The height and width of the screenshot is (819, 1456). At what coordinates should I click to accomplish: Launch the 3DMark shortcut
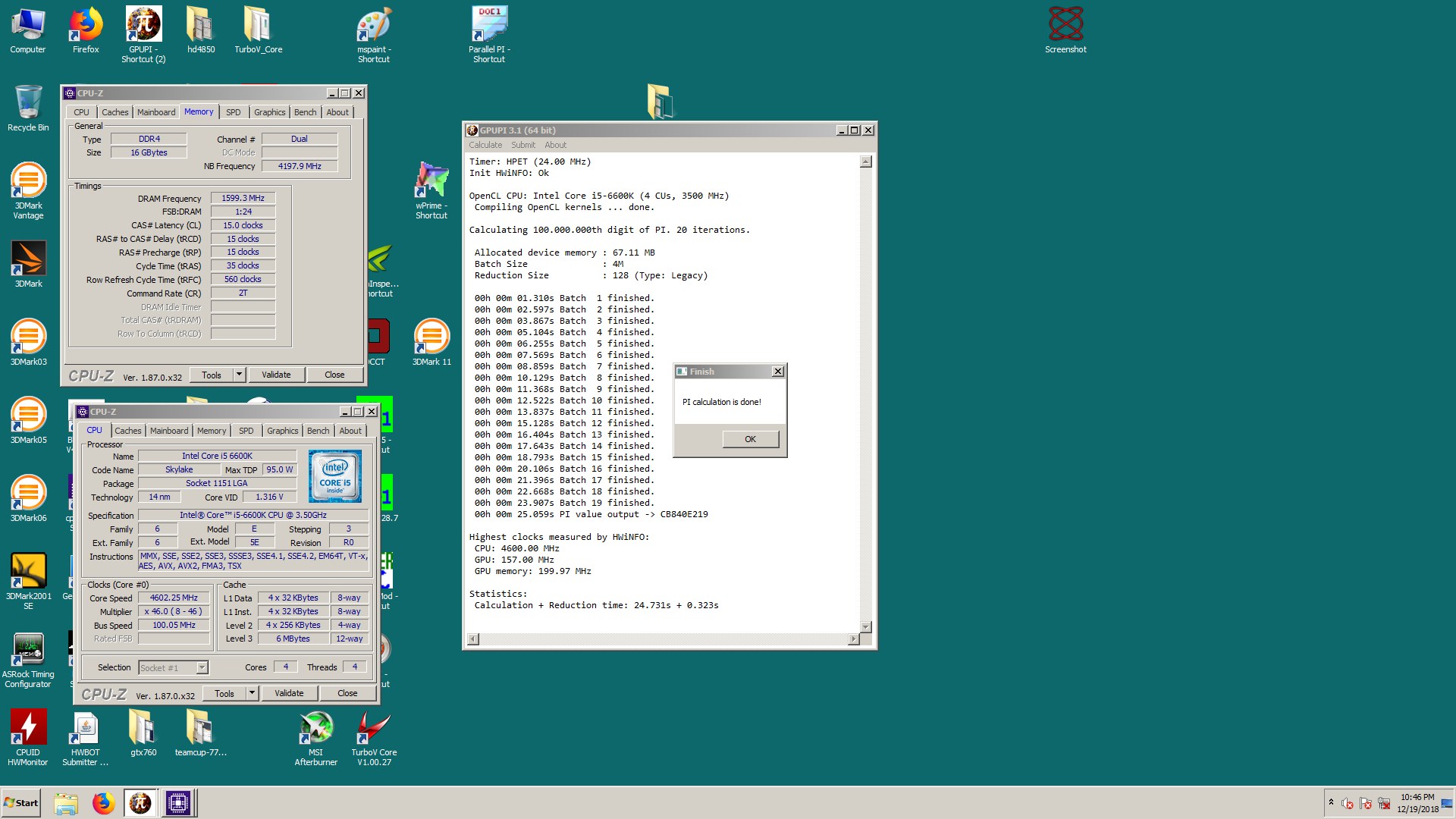(x=28, y=265)
